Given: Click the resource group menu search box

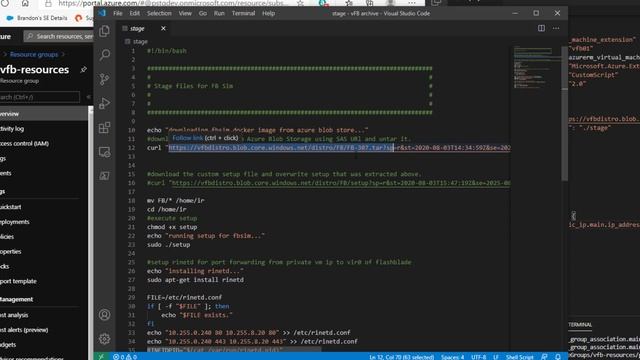Looking at the screenshot, I should 40,97.
